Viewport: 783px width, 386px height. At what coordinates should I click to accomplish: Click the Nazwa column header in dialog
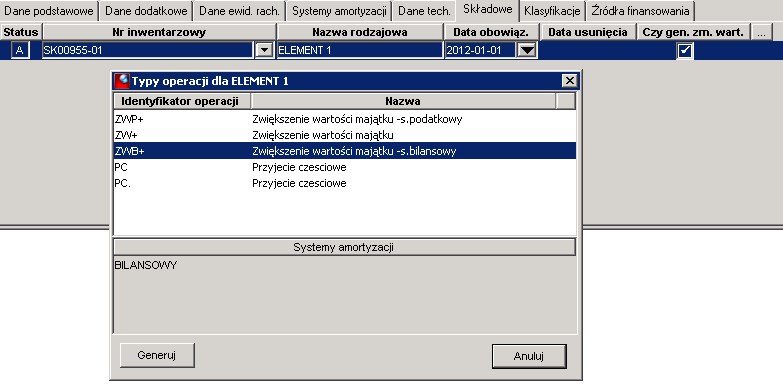403,101
